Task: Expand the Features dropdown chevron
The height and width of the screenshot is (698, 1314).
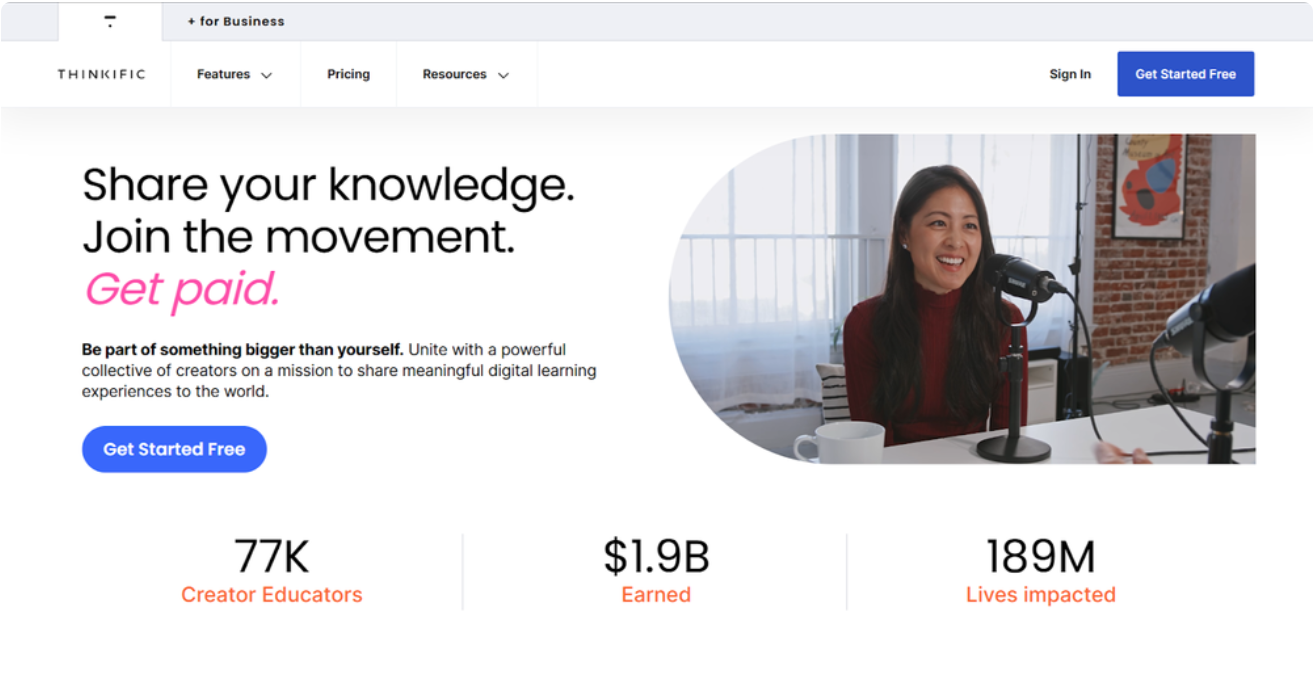Action: pyautogui.click(x=266, y=75)
